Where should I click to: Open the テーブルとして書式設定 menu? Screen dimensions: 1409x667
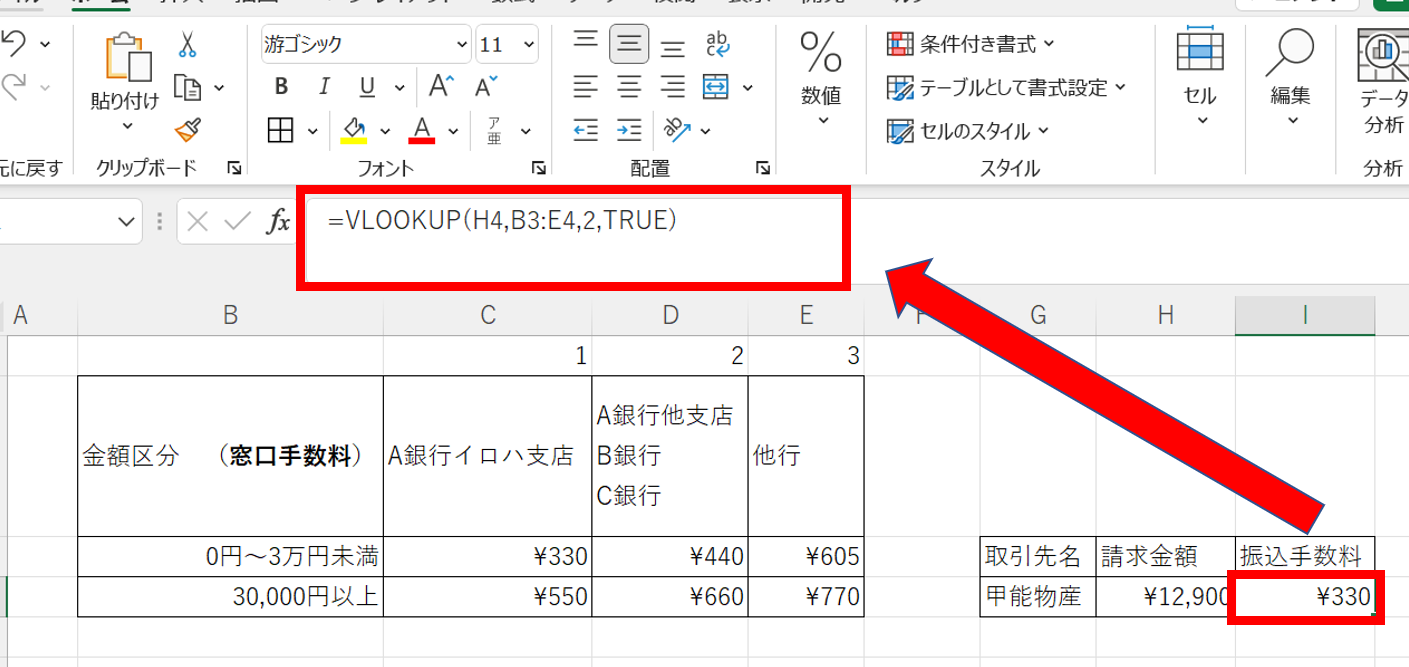[1006, 87]
